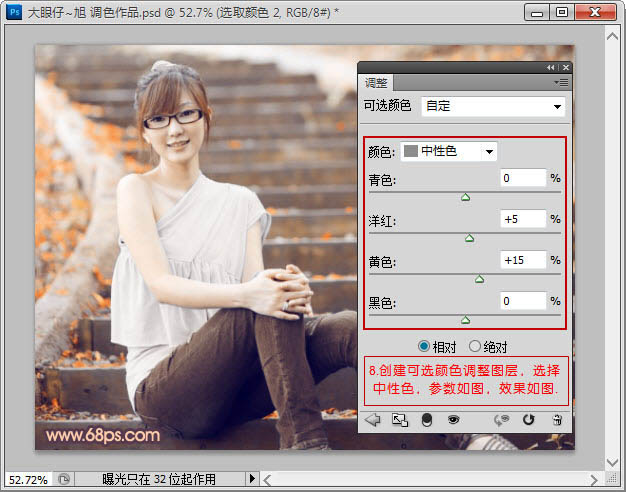Click the 调整 panel tab
This screenshot has width=626, height=492.
click(377, 83)
